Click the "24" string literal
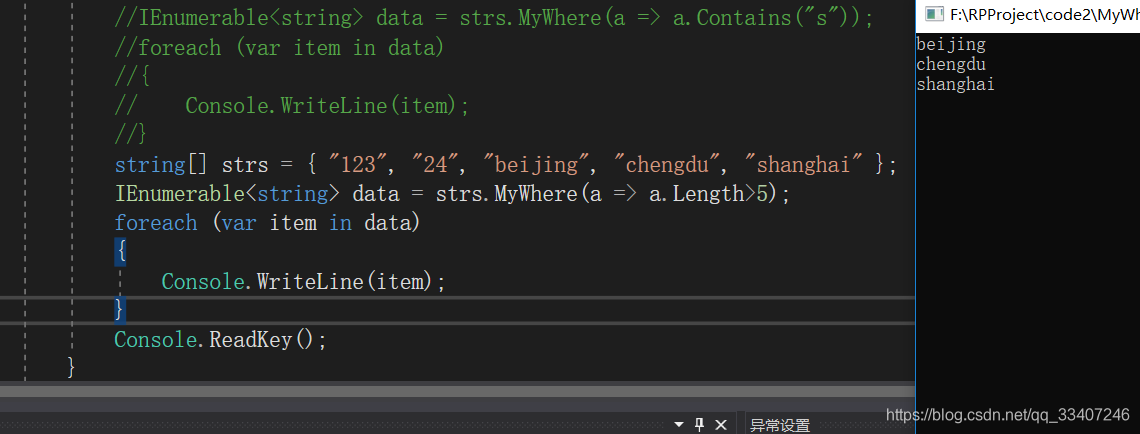Viewport: 1140px width, 434px height. pos(434,165)
